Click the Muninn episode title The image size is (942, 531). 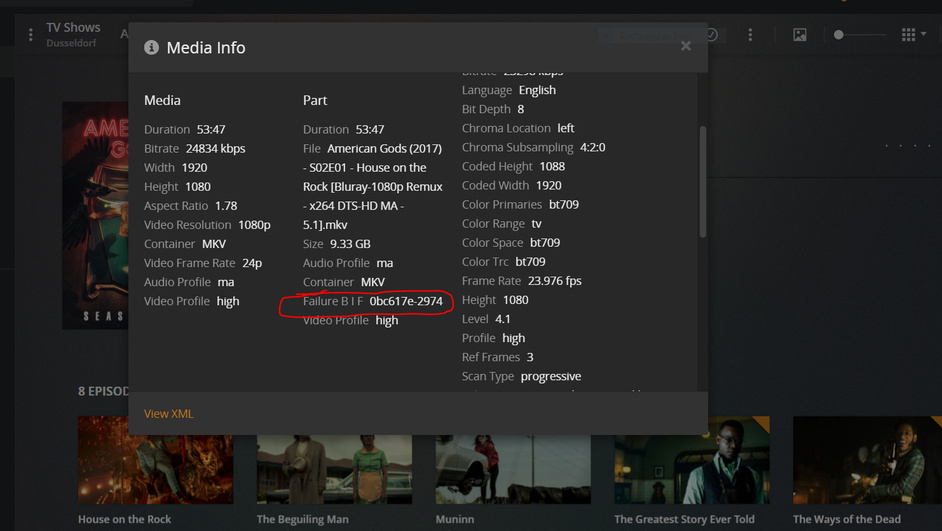pyautogui.click(x=455, y=519)
